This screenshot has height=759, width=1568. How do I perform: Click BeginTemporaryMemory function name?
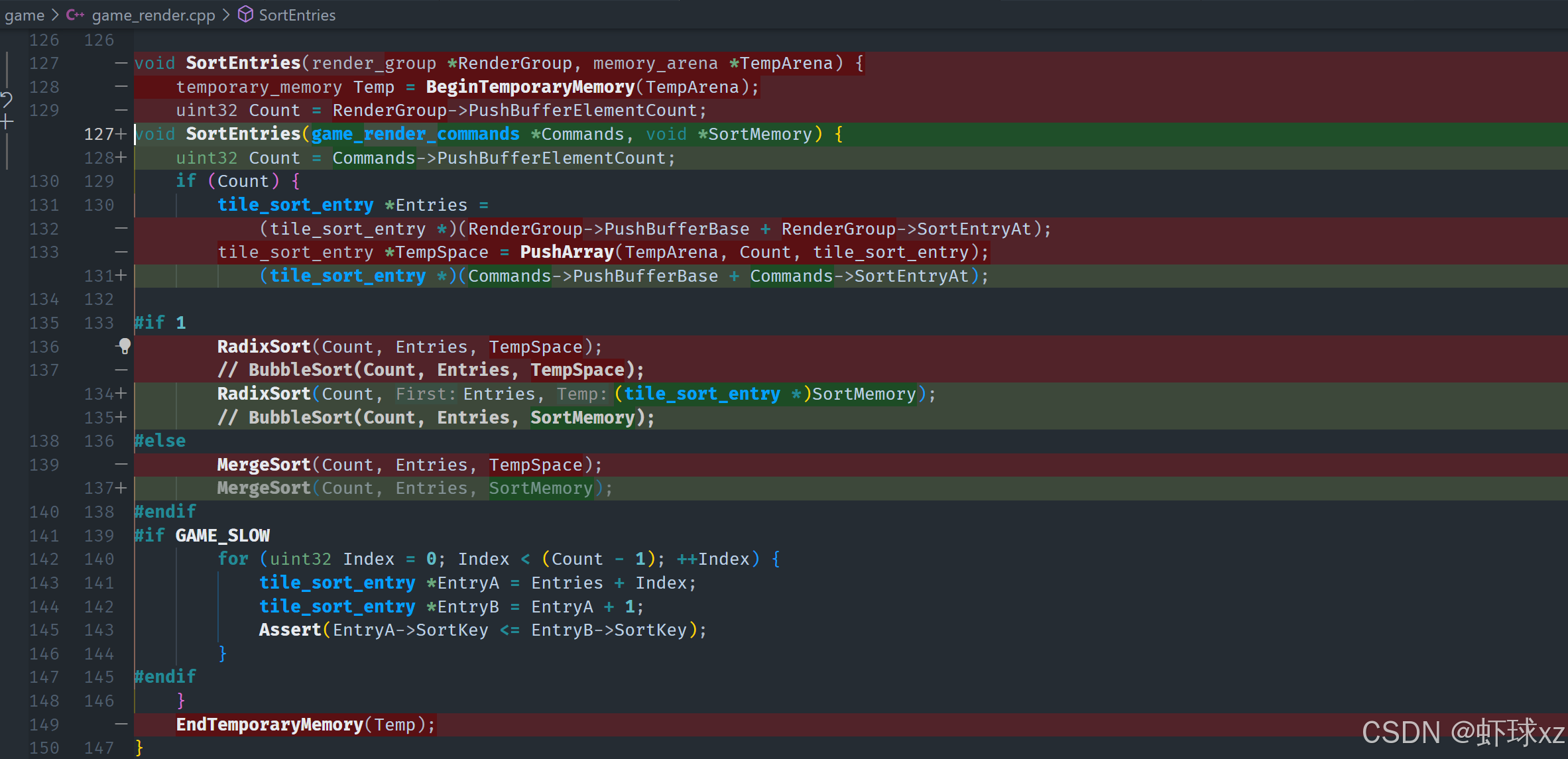pyautogui.click(x=530, y=87)
